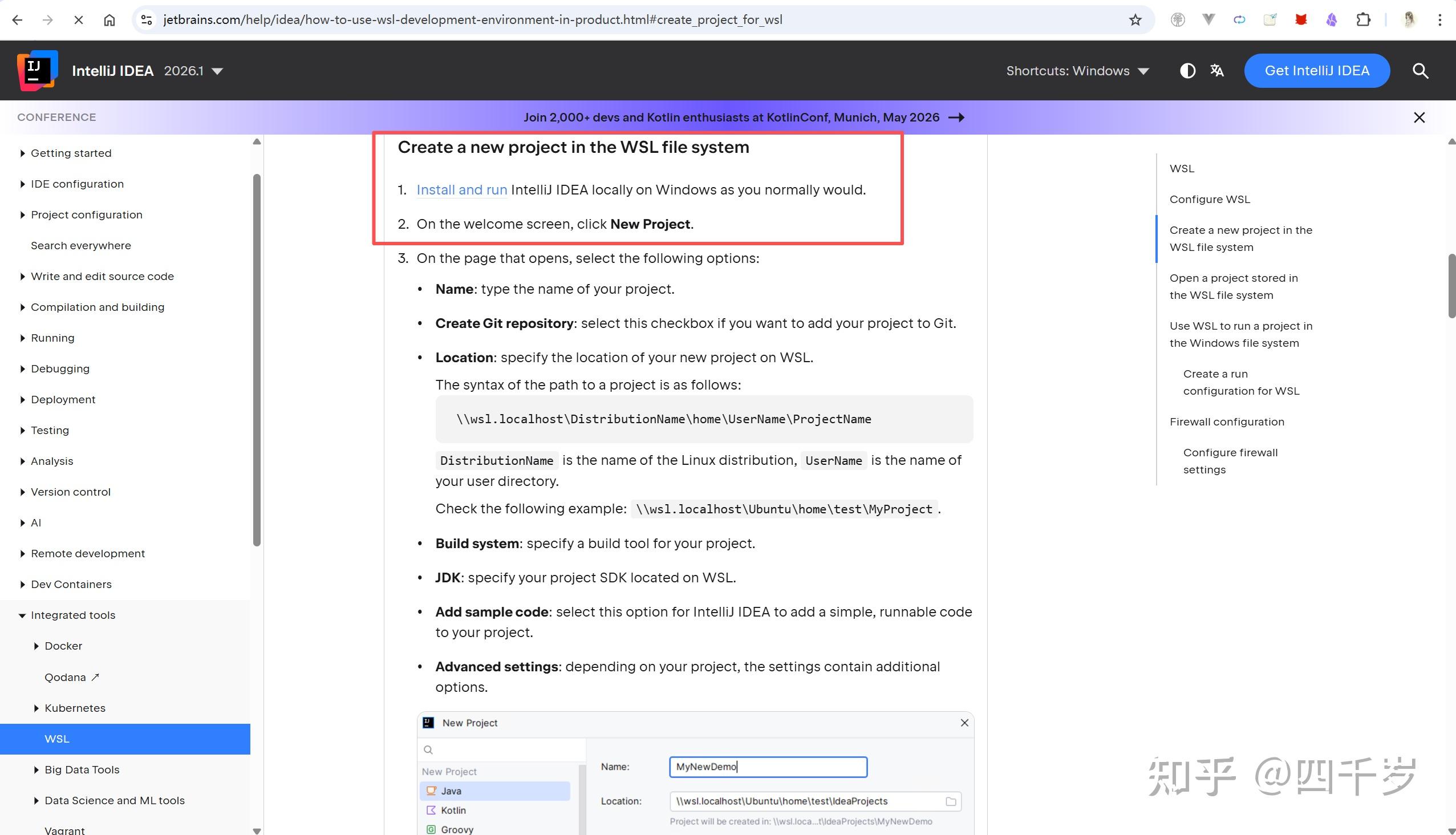Click the sidebar navigation scrollbar thumb

pyautogui.click(x=257, y=360)
